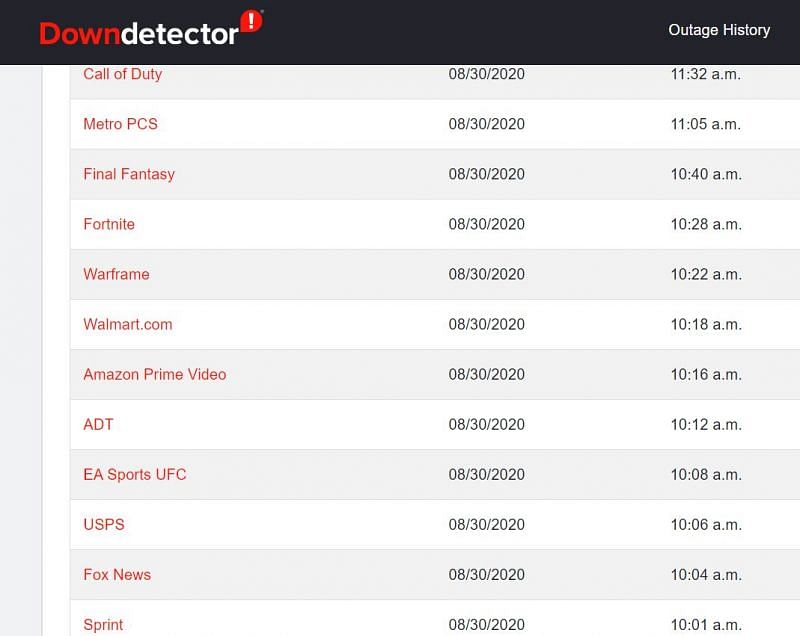Open the Outage History menu item
The width and height of the screenshot is (800, 636).
coord(719,30)
